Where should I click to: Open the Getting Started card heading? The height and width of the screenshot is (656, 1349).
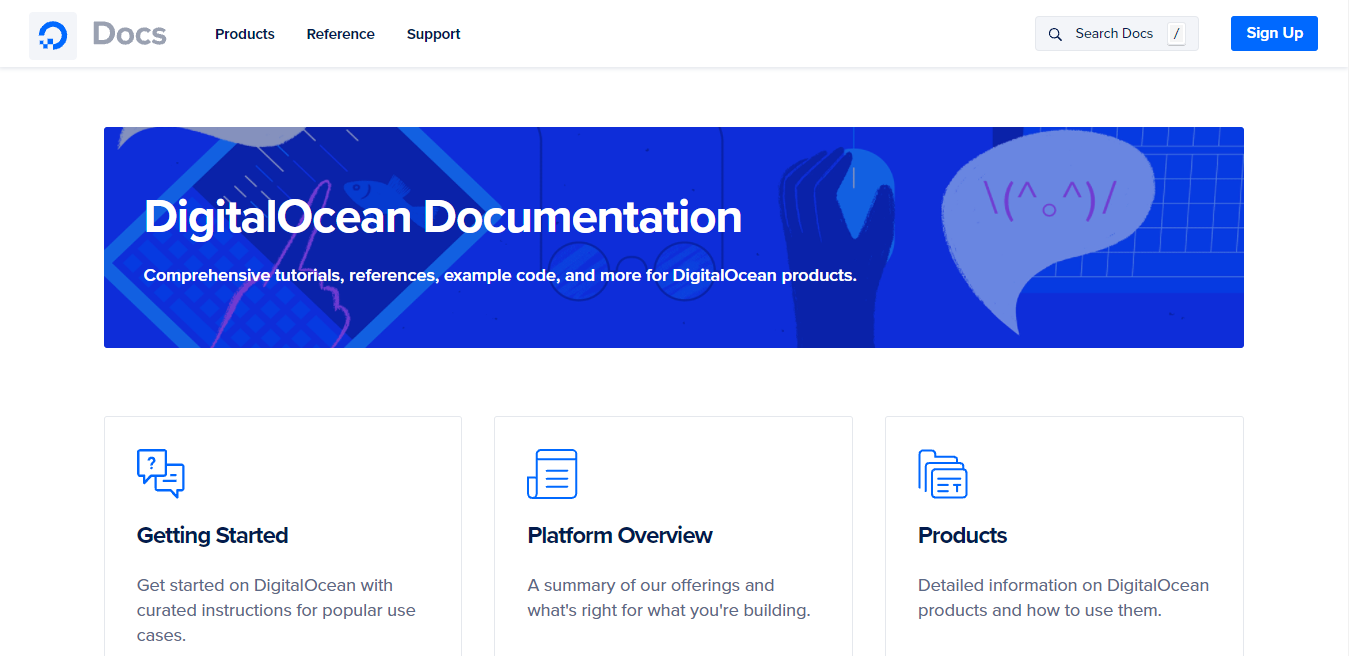213,535
